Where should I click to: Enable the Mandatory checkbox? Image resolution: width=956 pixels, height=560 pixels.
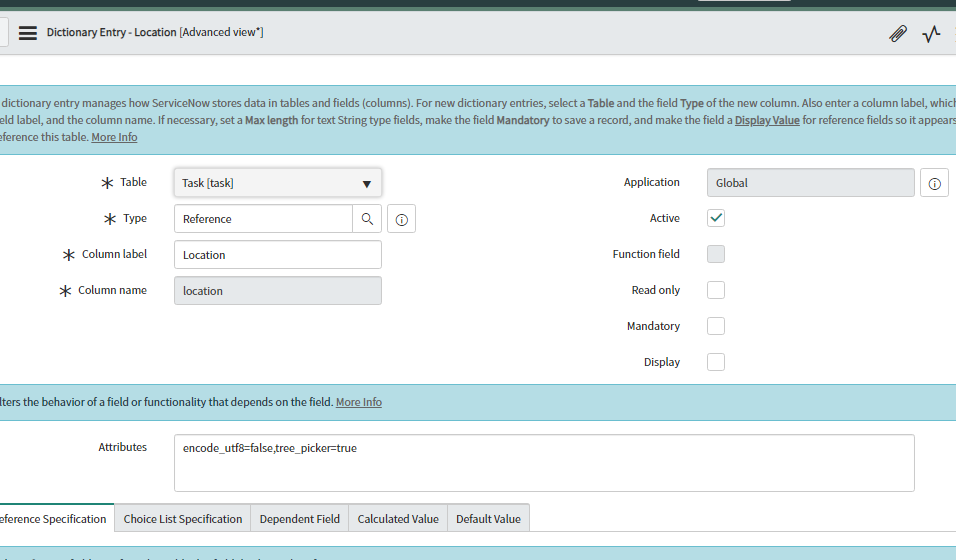click(x=716, y=326)
